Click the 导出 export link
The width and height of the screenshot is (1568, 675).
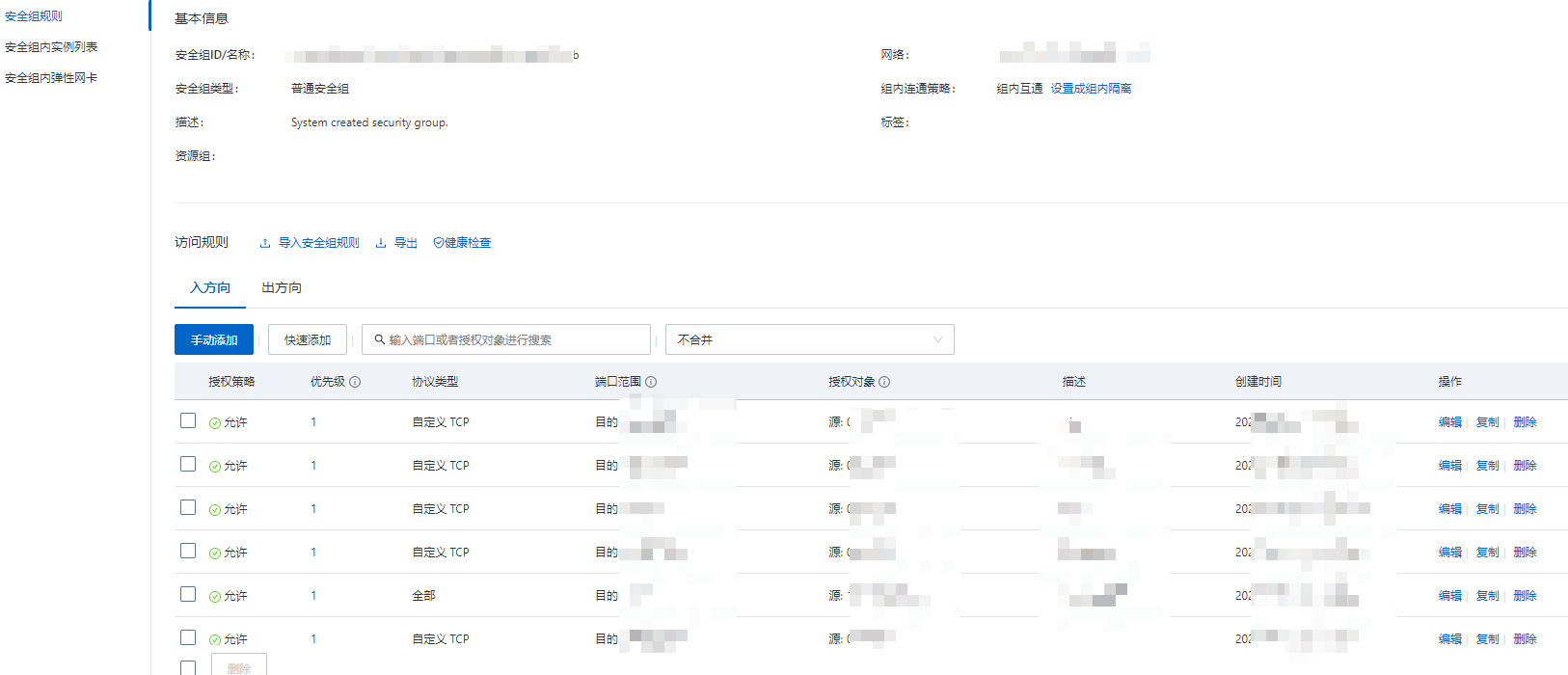point(406,243)
